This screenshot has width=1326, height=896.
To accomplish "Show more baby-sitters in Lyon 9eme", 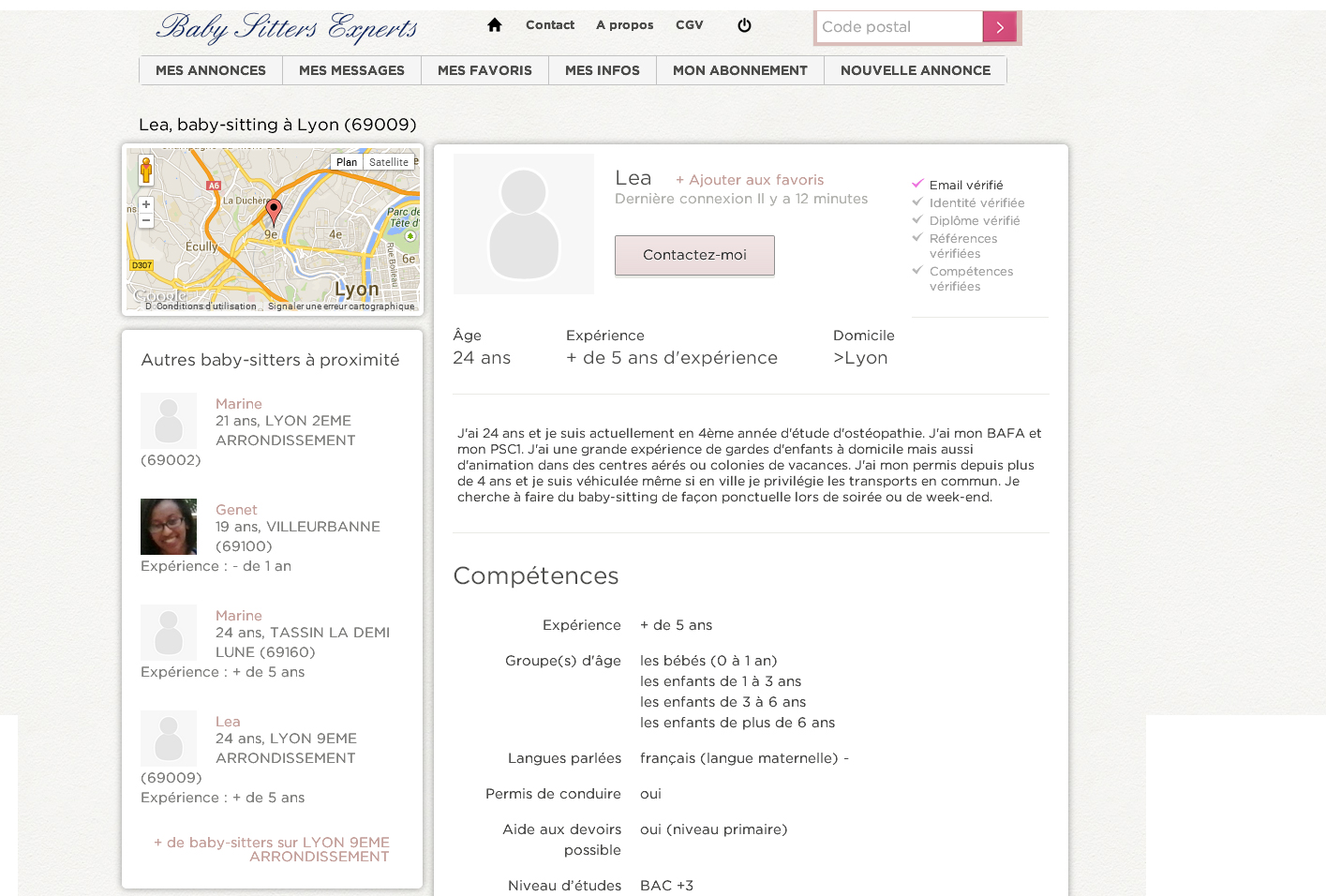I will click(272, 849).
